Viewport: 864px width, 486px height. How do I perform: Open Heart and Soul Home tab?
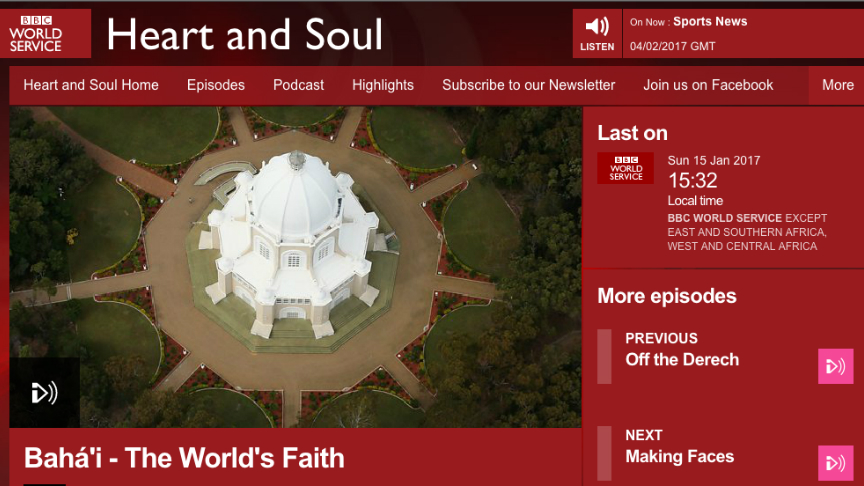(x=91, y=85)
